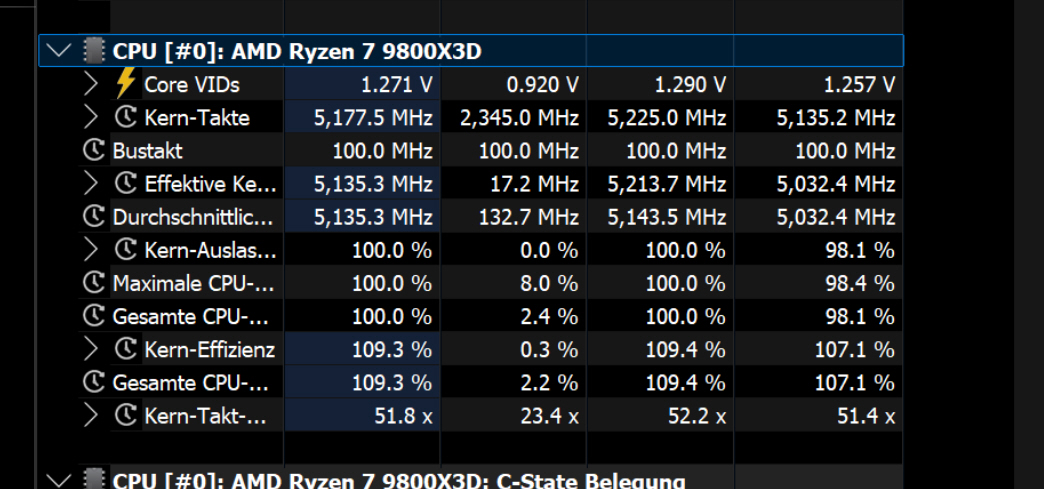The image size is (1044, 489).
Task: Click the chip icon in the C-State Belegung header
Action: point(94,480)
